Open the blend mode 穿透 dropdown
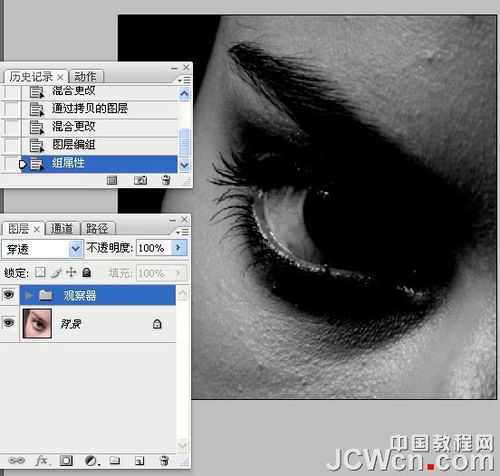The image size is (500, 476). [x=76, y=248]
